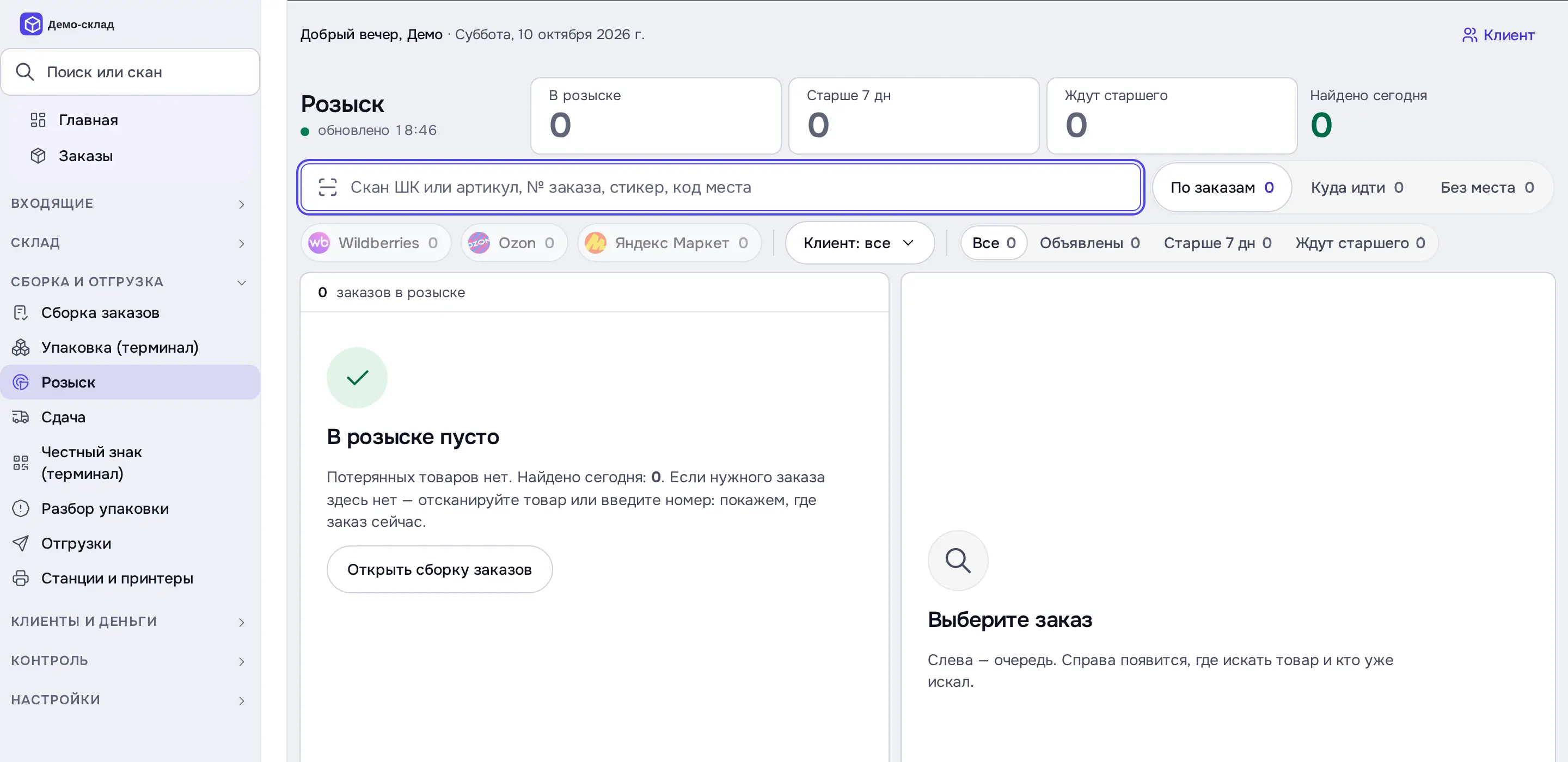Click the Сборка заказов checklist icon
Screen dimensions: 1568x762
[21, 313]
